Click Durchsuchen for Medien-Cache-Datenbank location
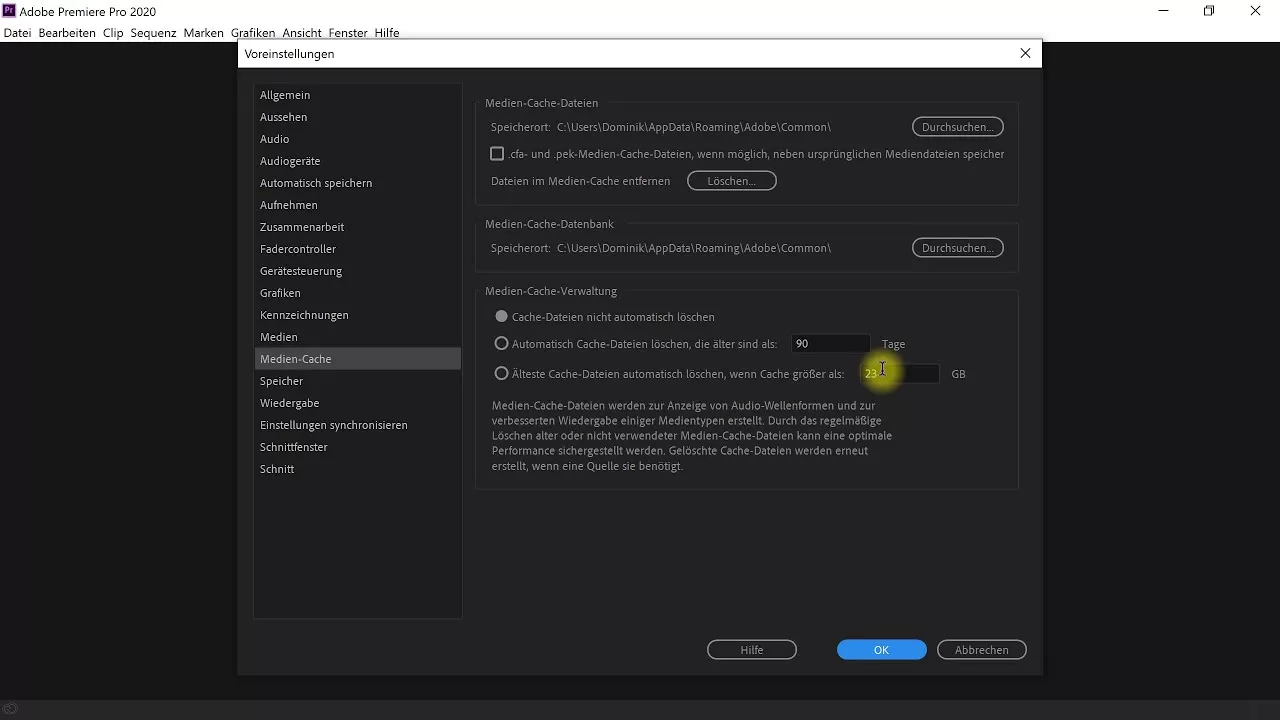 (x=957, y=247)
